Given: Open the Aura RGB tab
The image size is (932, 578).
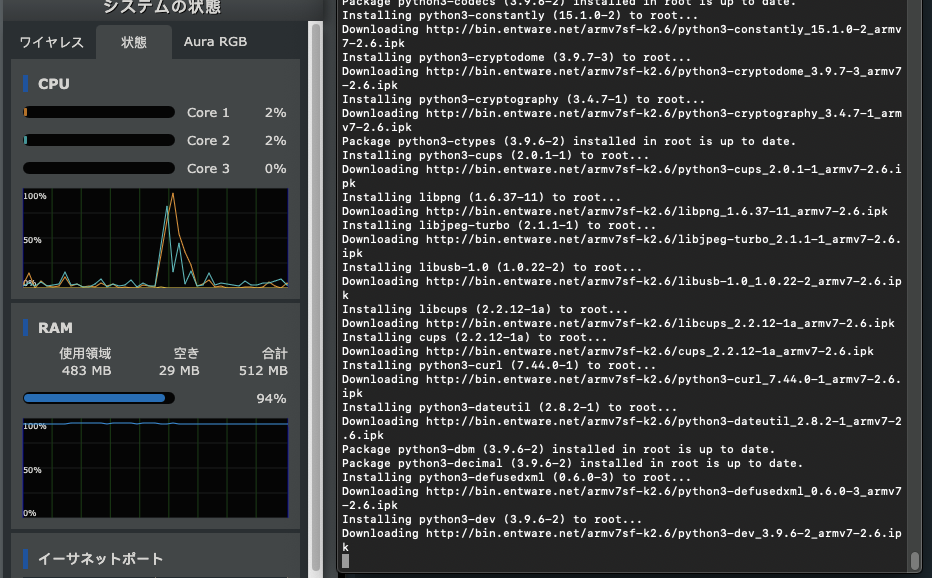Looking at the screenshot, I should click(215, 42).
